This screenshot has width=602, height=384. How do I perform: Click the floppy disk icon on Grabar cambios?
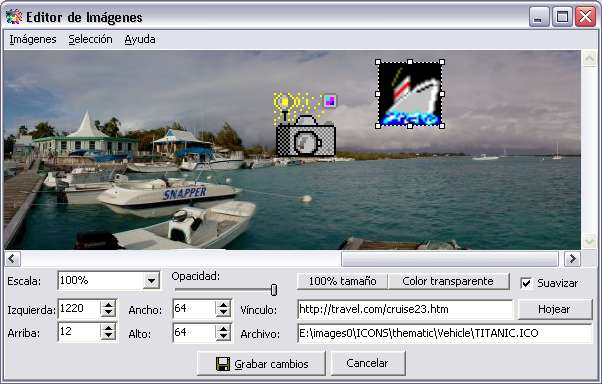[223, 364]
